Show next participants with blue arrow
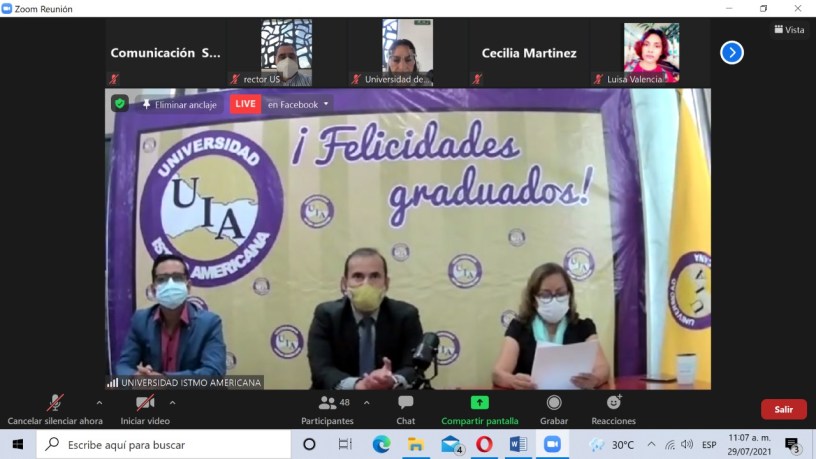 click(732, 52)
